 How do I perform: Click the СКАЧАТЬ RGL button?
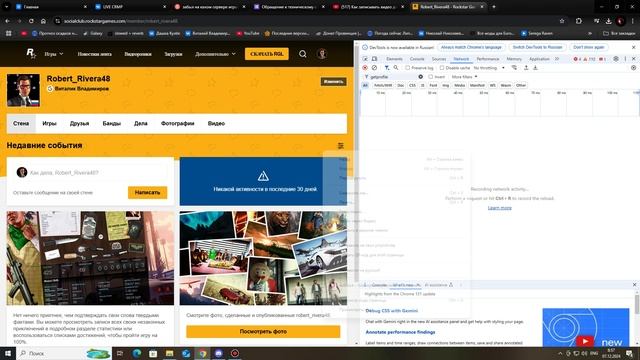(267, 54)
